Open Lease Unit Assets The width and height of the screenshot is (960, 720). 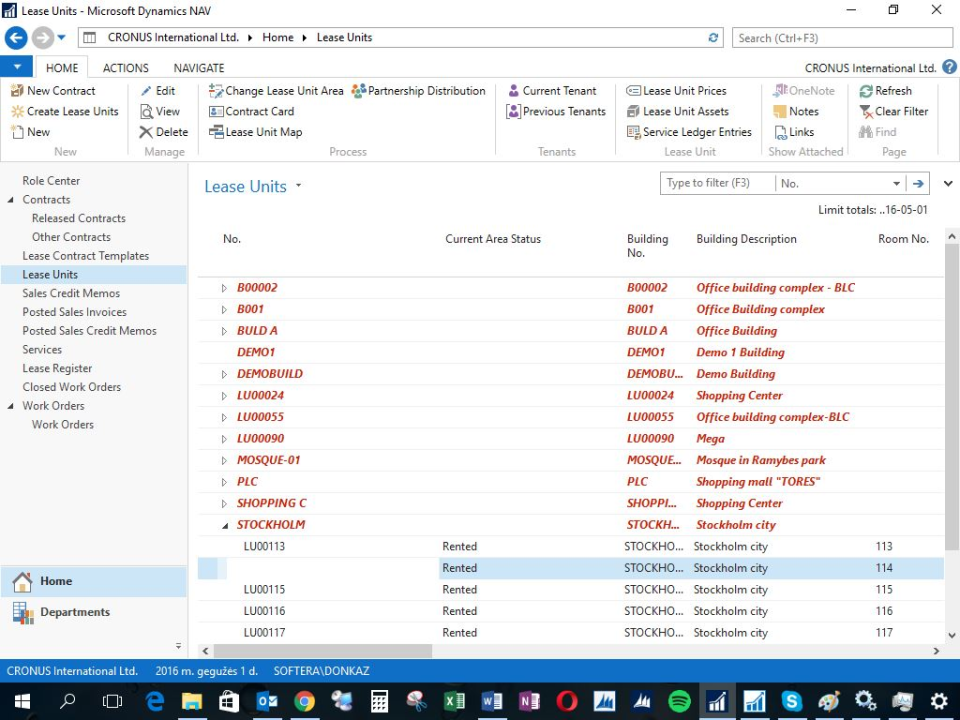[678, 111]
